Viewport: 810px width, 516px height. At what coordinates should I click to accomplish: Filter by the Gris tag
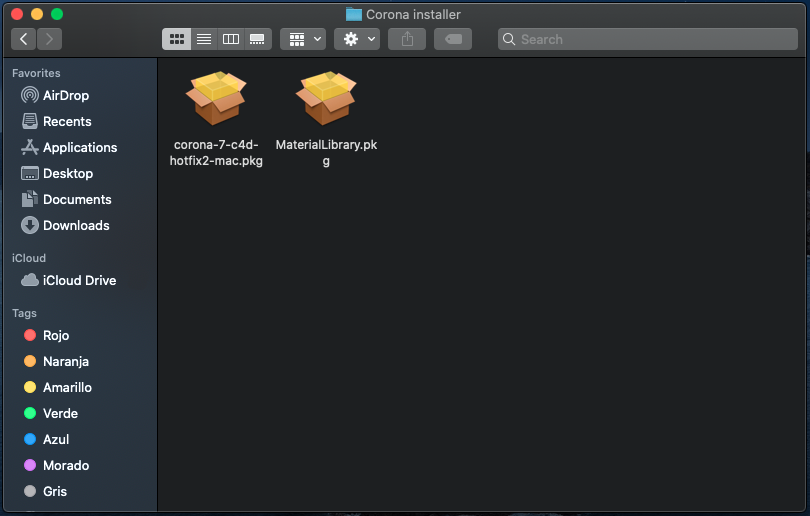tap(80, 491)
